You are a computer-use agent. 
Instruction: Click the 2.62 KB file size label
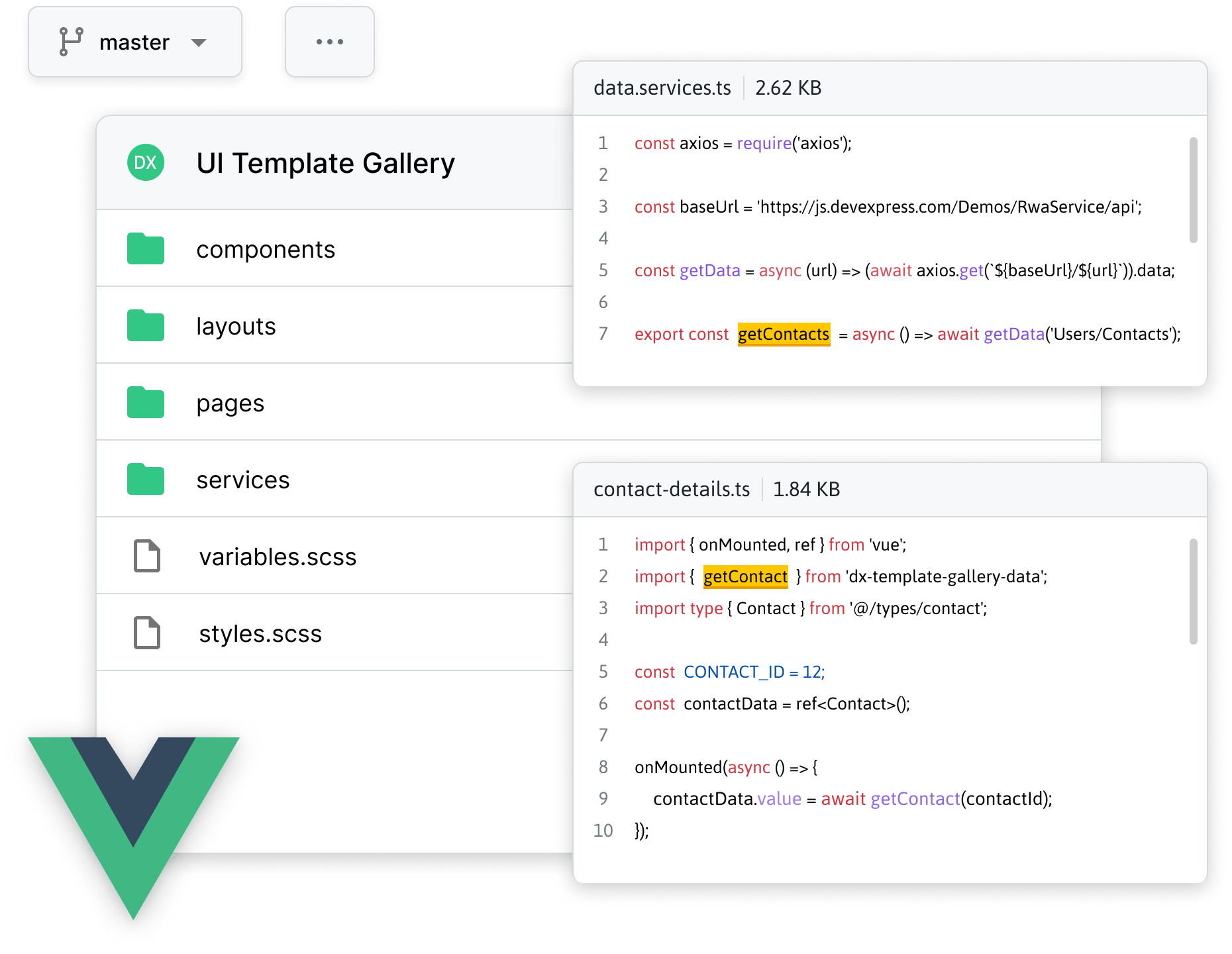click(x=788, y=88)
